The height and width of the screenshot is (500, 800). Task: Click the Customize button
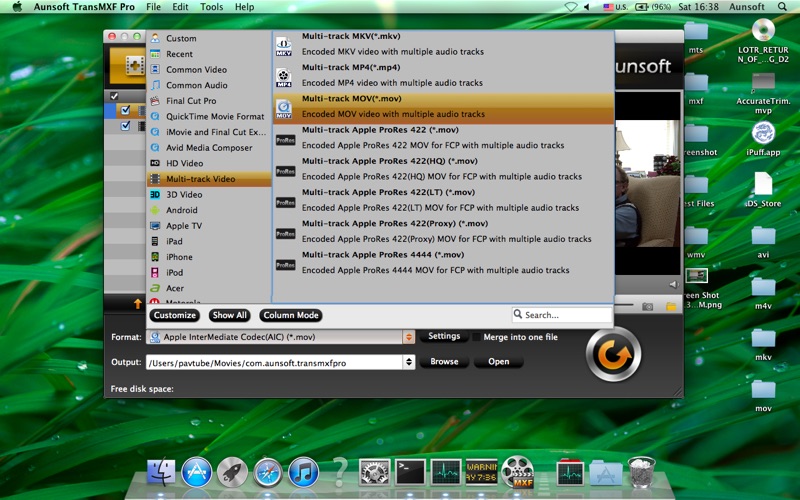[x=174, y=315]
